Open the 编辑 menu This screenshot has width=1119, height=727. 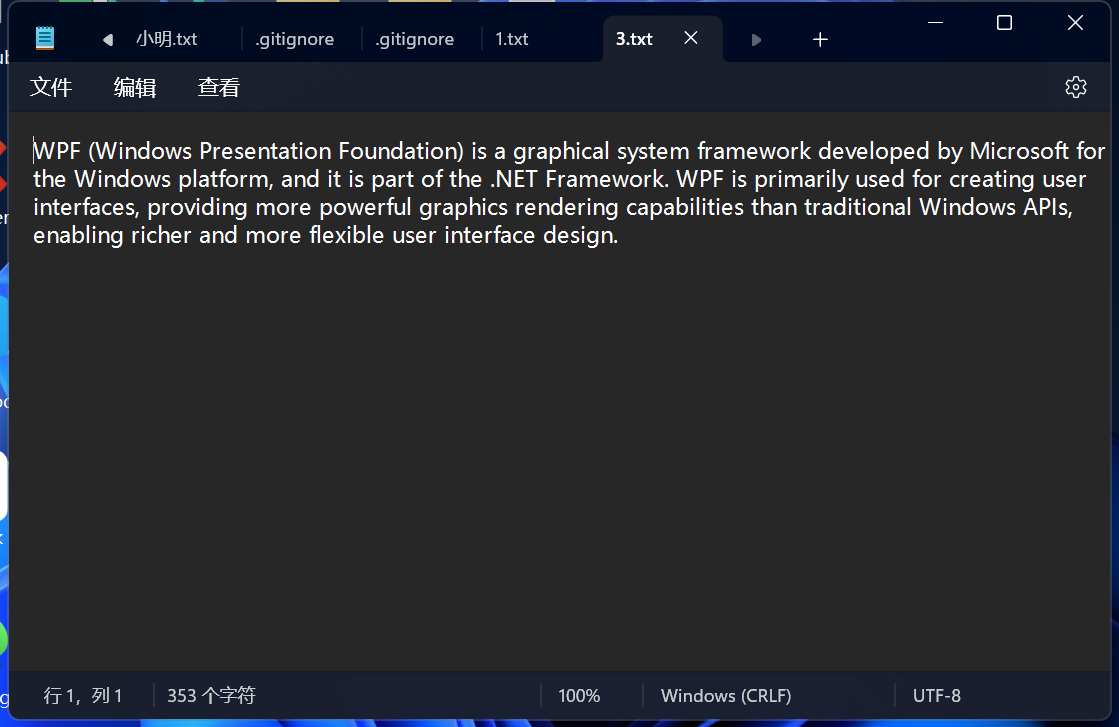tap(135, 87)
